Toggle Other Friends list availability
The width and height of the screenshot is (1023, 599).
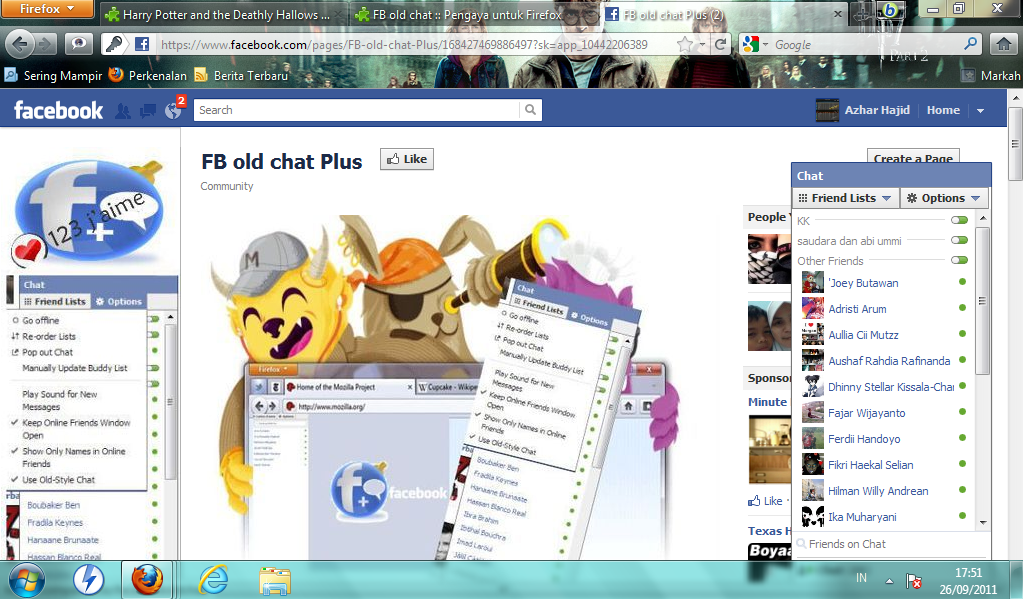pyautogui.click(x=959, y=260)
